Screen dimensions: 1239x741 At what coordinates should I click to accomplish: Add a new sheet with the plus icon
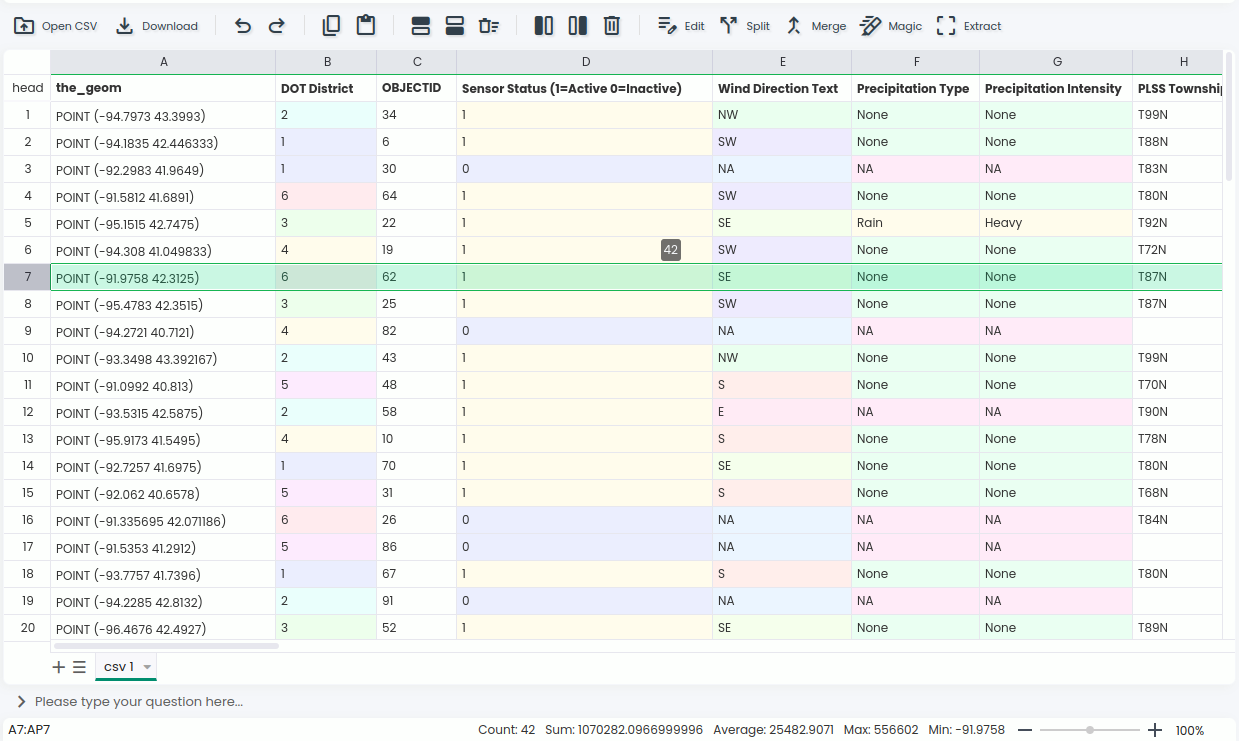point(59,667)
